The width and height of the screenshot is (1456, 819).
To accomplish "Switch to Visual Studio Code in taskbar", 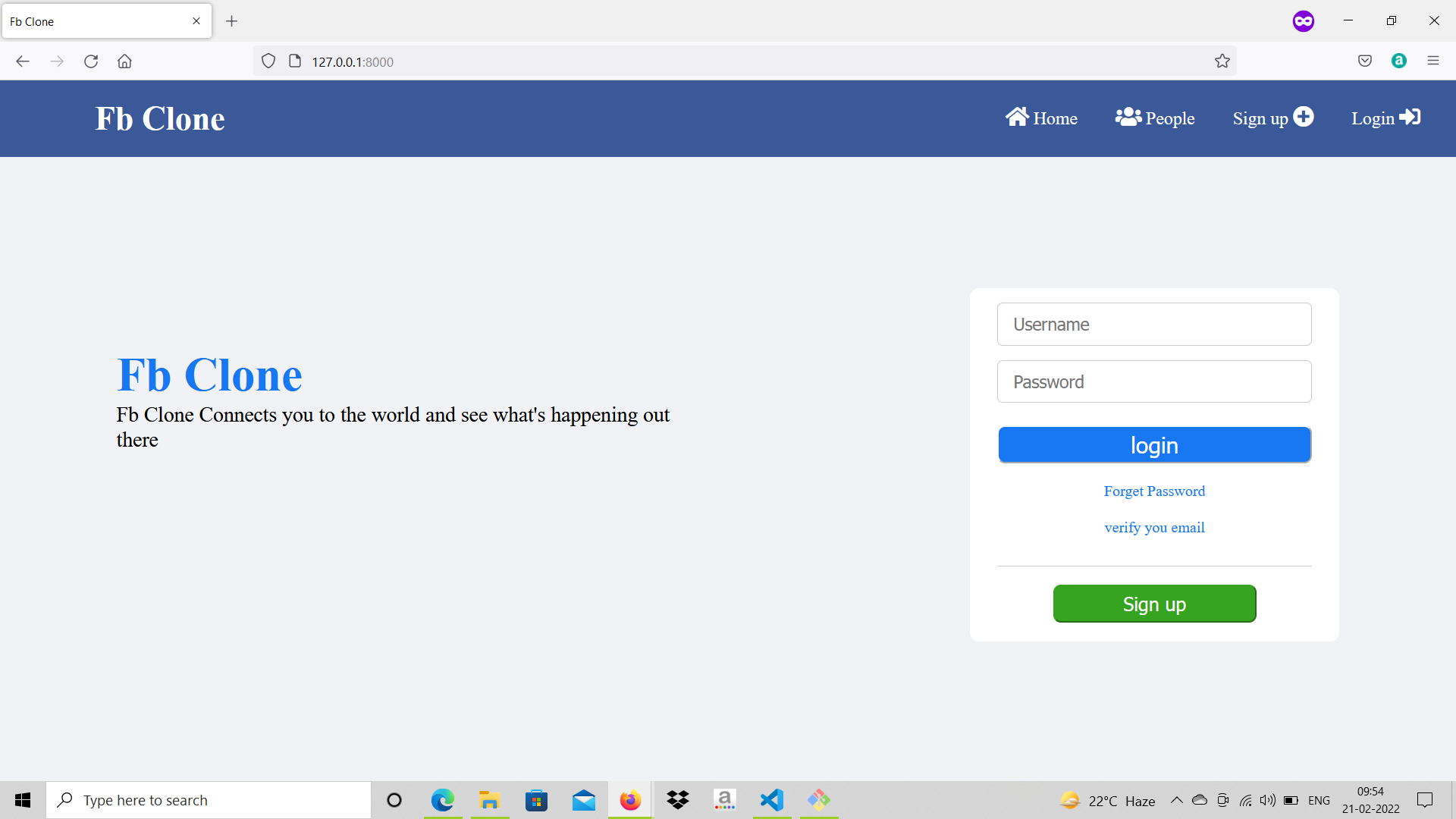I will [x=772, y=800].
